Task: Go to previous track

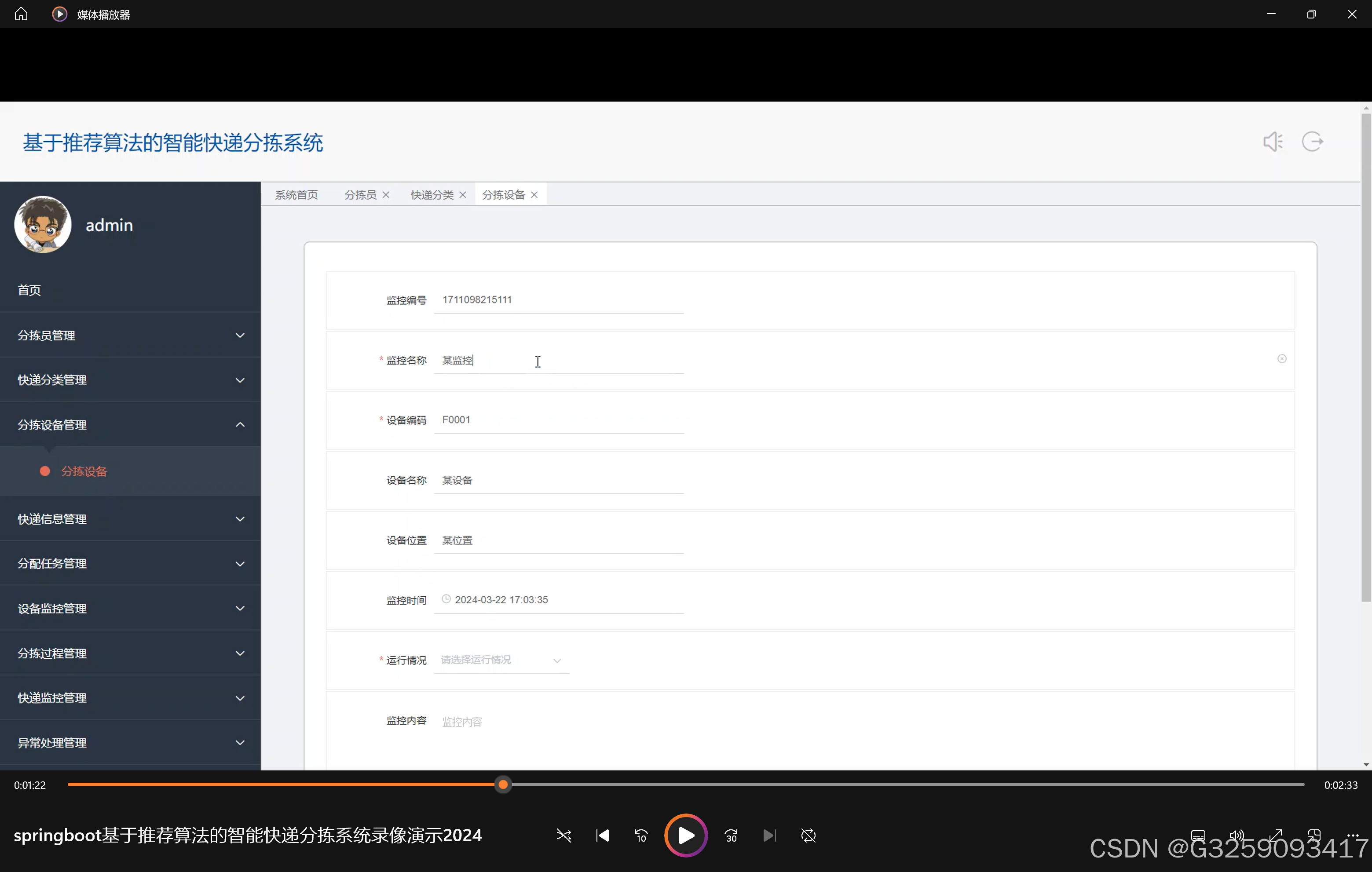Action: coord(602,836)
